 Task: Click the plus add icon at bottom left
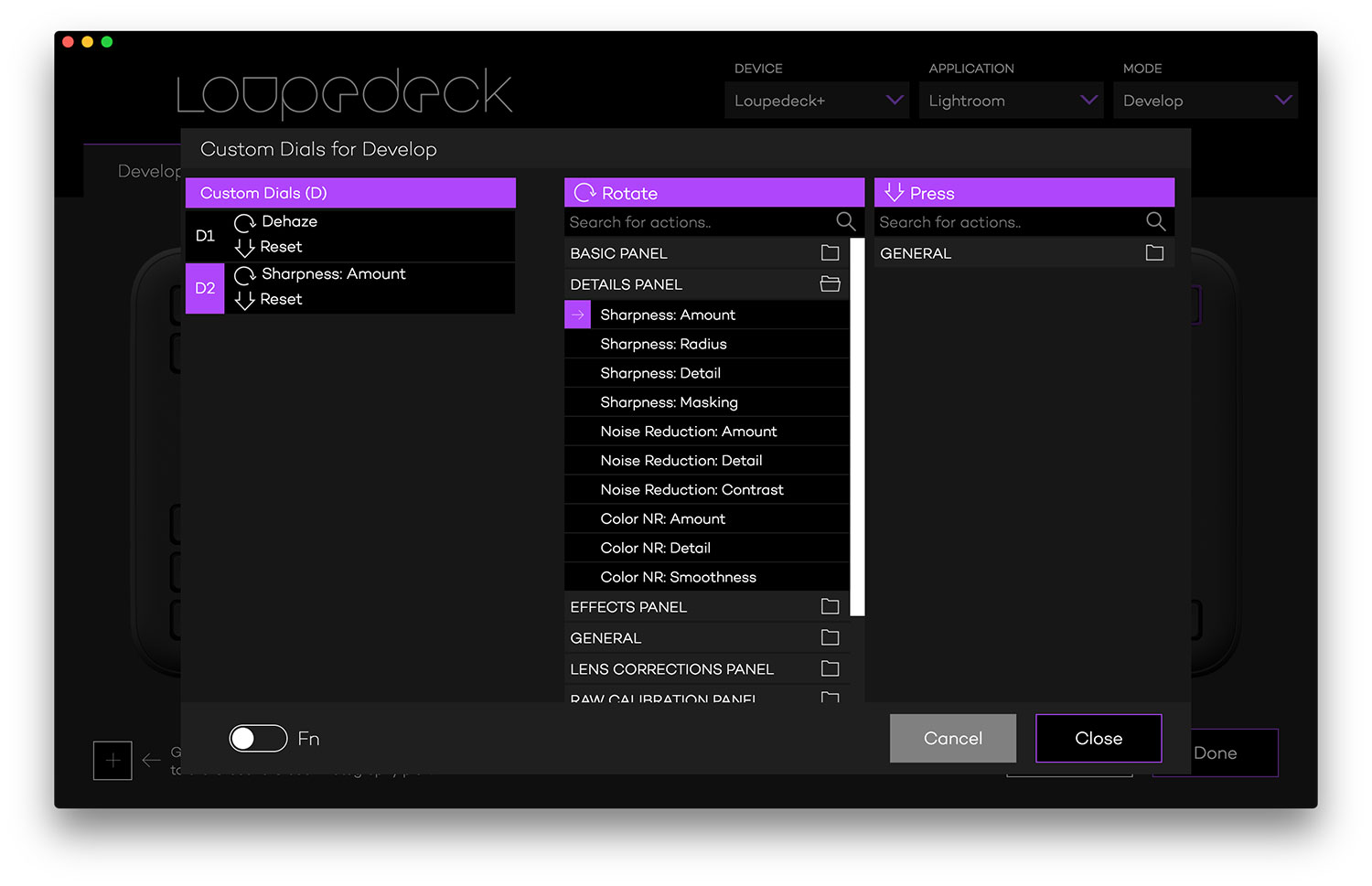[x=113, y=761]
